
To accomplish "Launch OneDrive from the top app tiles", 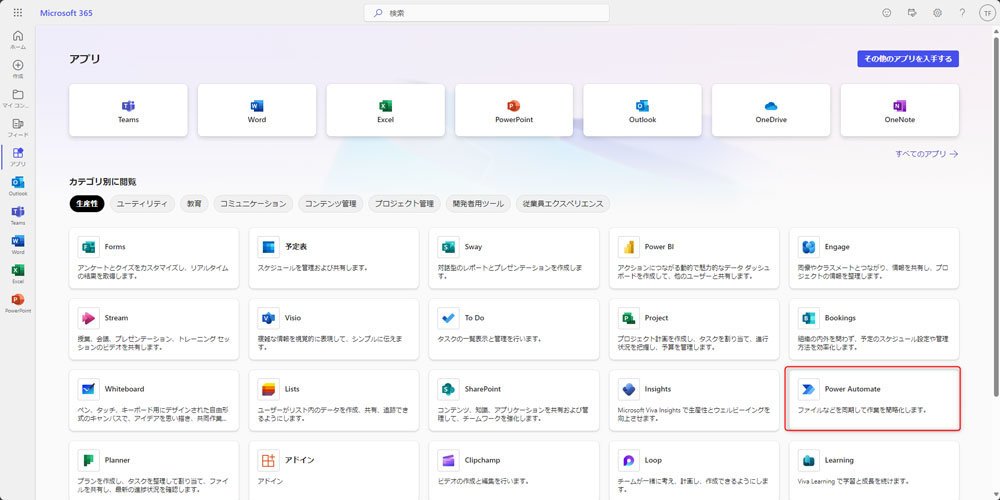I will coord(771,110).
